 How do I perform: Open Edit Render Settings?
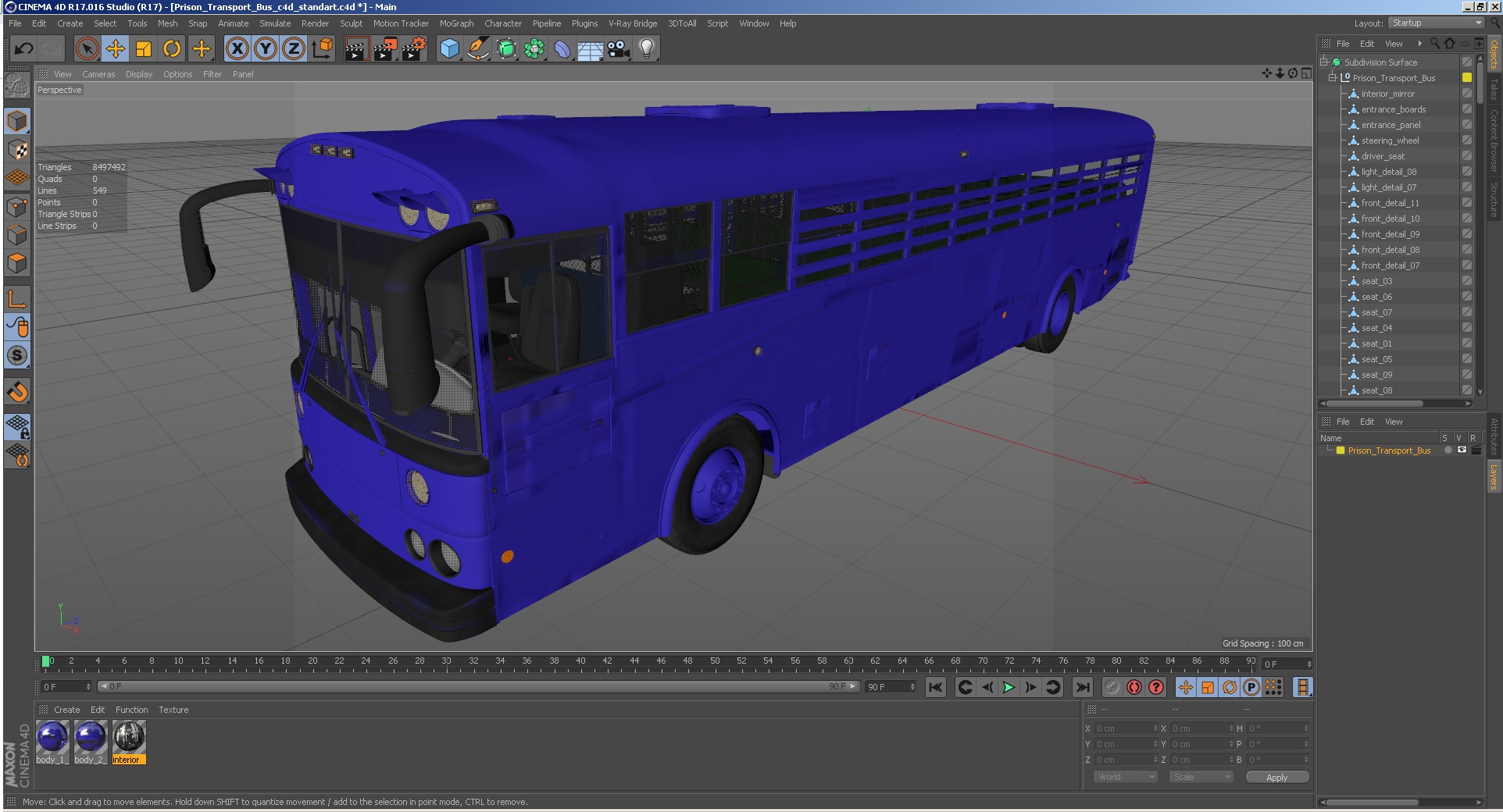point(413,49)
